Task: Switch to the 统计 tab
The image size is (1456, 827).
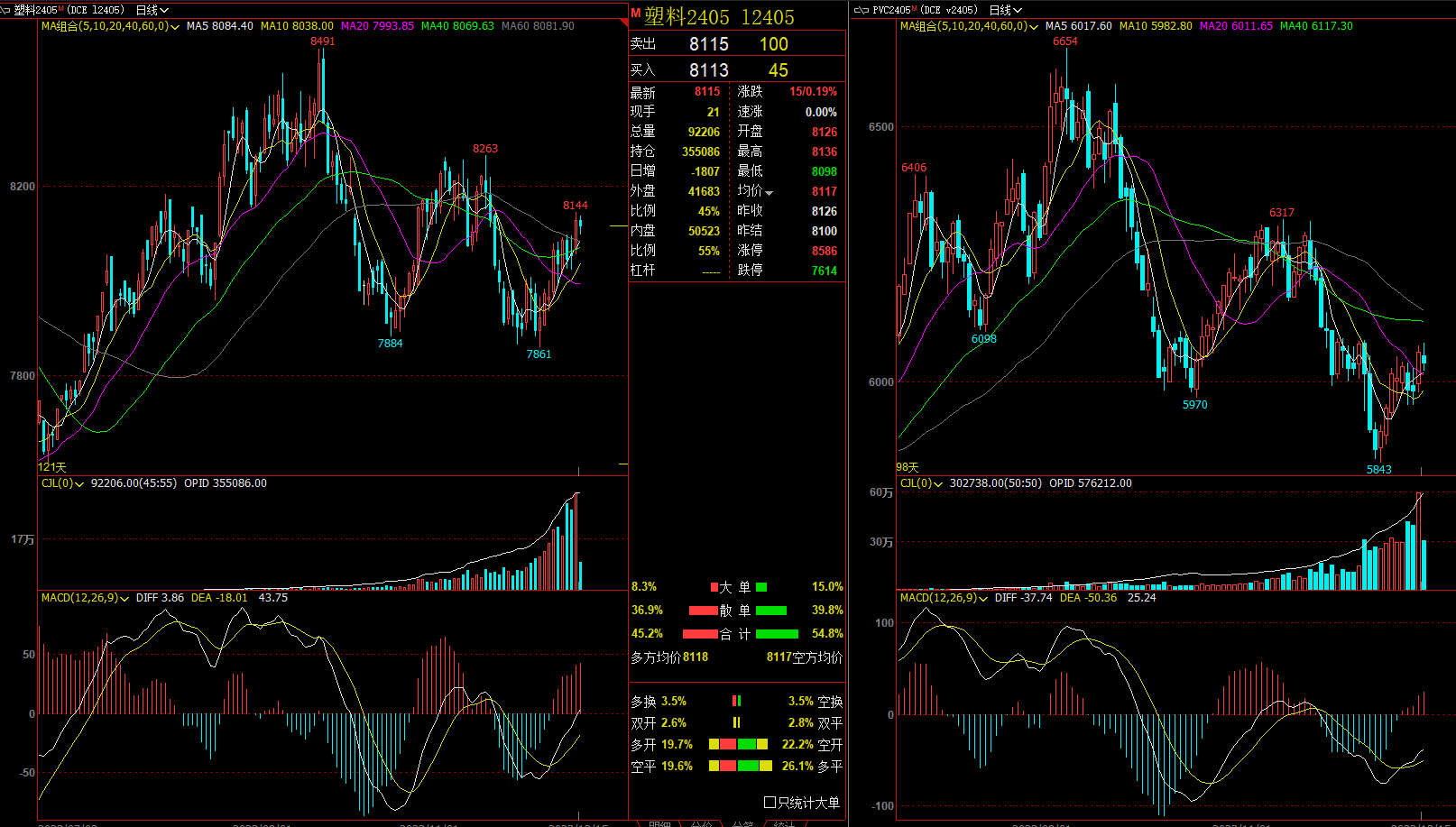Action: click(784, 822)
